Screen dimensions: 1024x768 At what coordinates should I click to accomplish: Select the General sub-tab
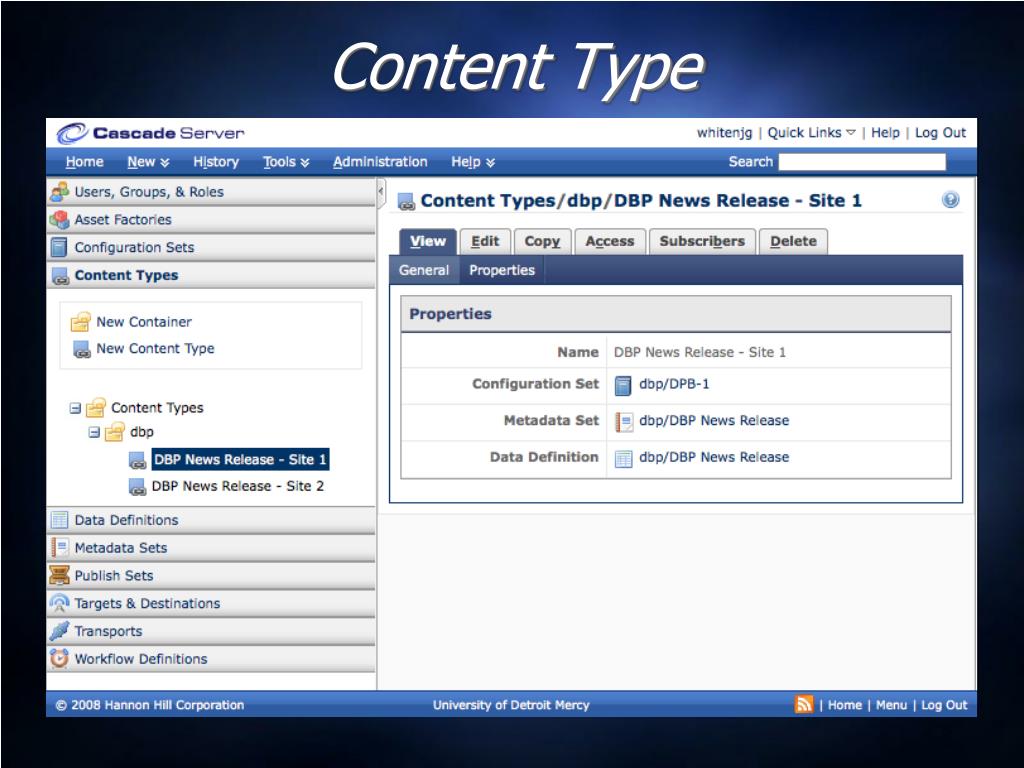424,270
